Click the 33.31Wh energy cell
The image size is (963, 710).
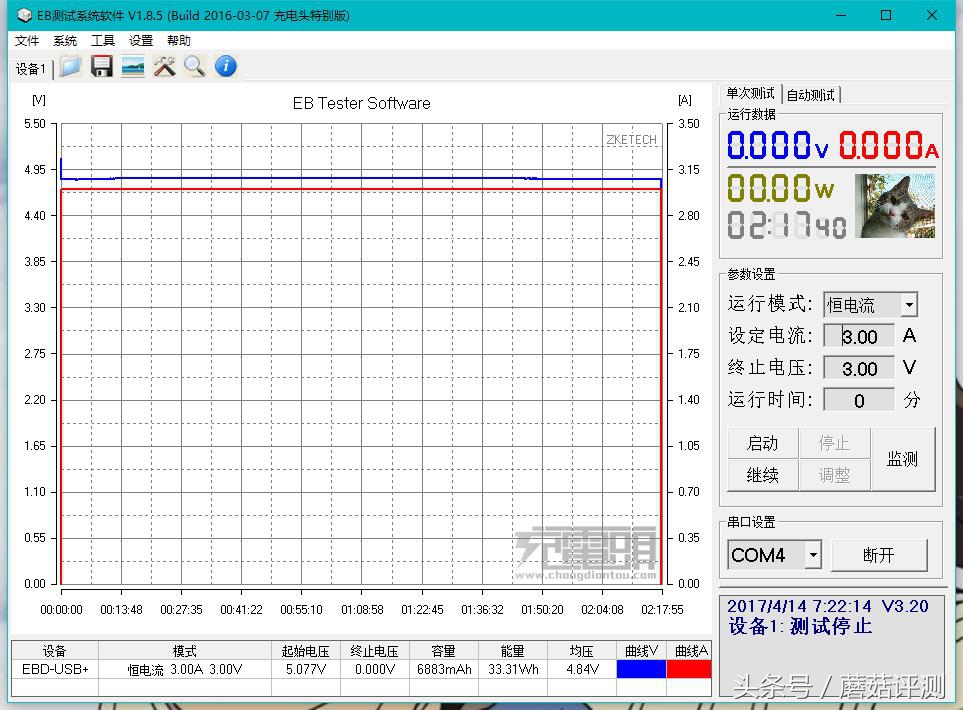click(513, 669)
